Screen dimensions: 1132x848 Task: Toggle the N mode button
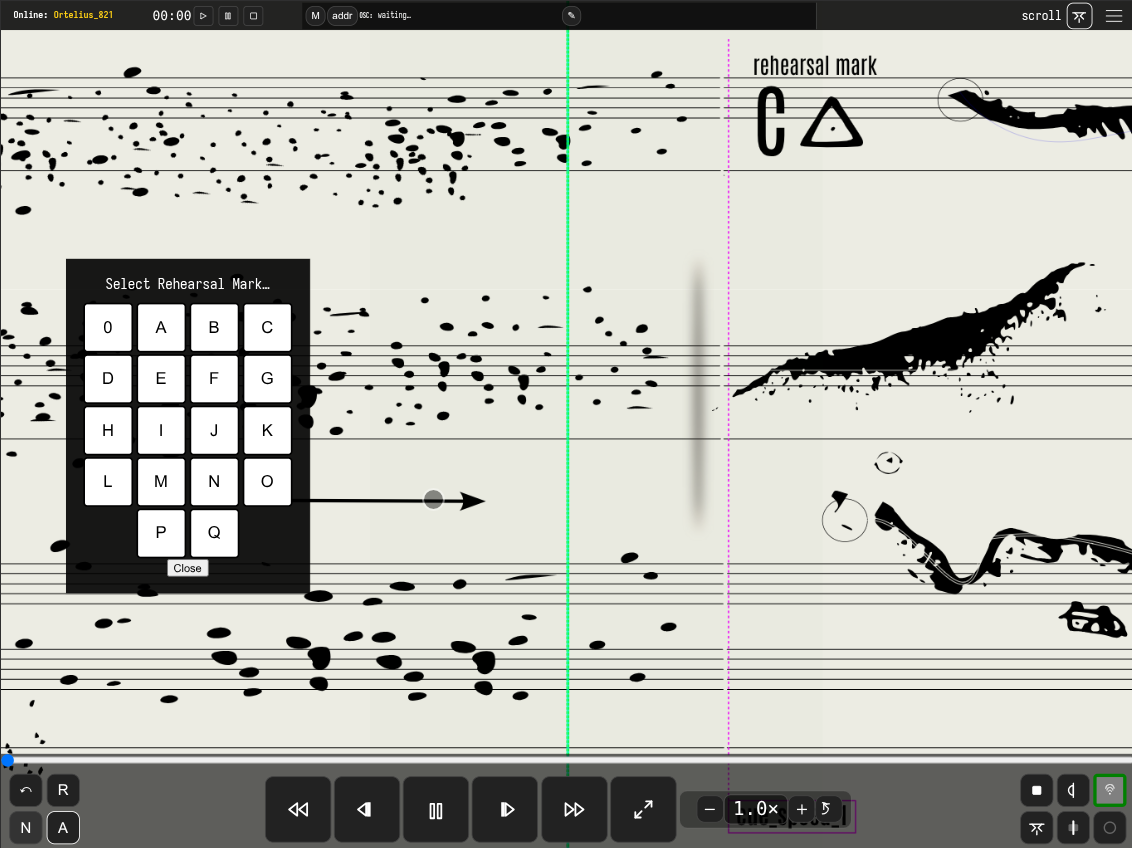26,828
